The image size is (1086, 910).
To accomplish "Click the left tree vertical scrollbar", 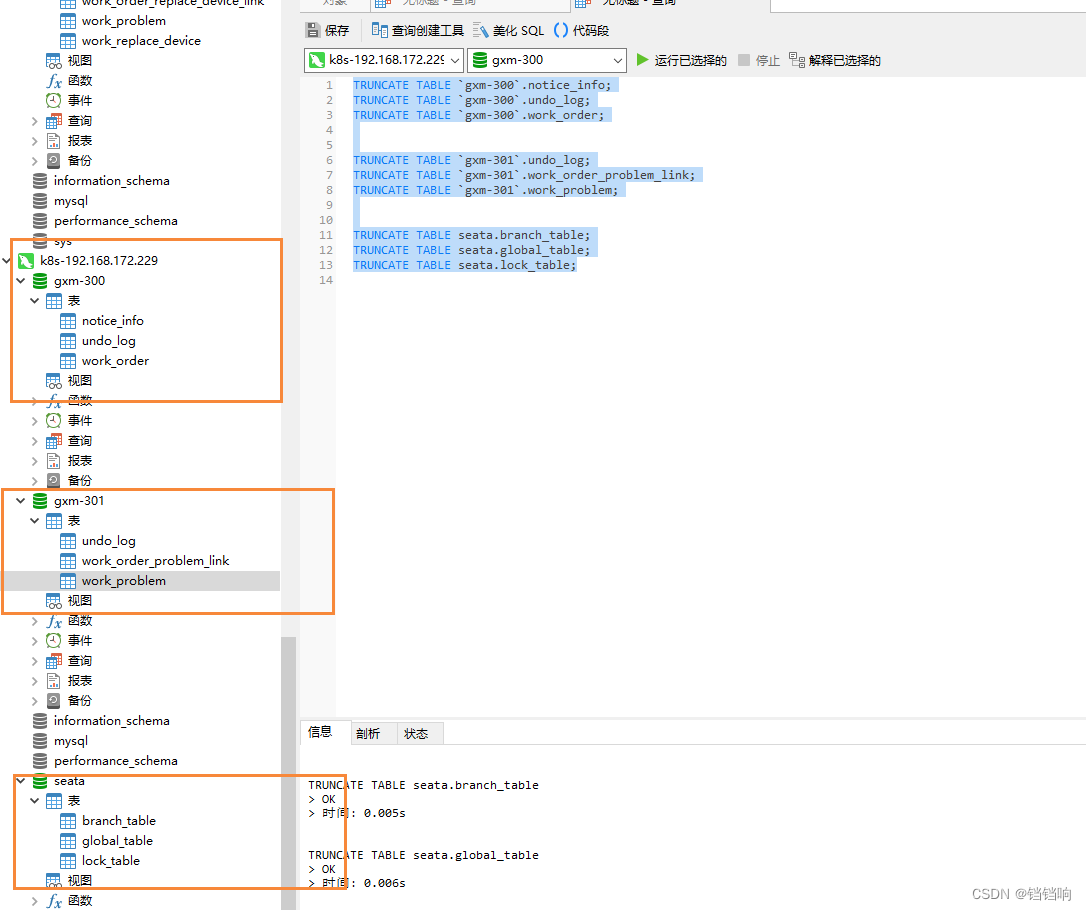I will point(288,772).
